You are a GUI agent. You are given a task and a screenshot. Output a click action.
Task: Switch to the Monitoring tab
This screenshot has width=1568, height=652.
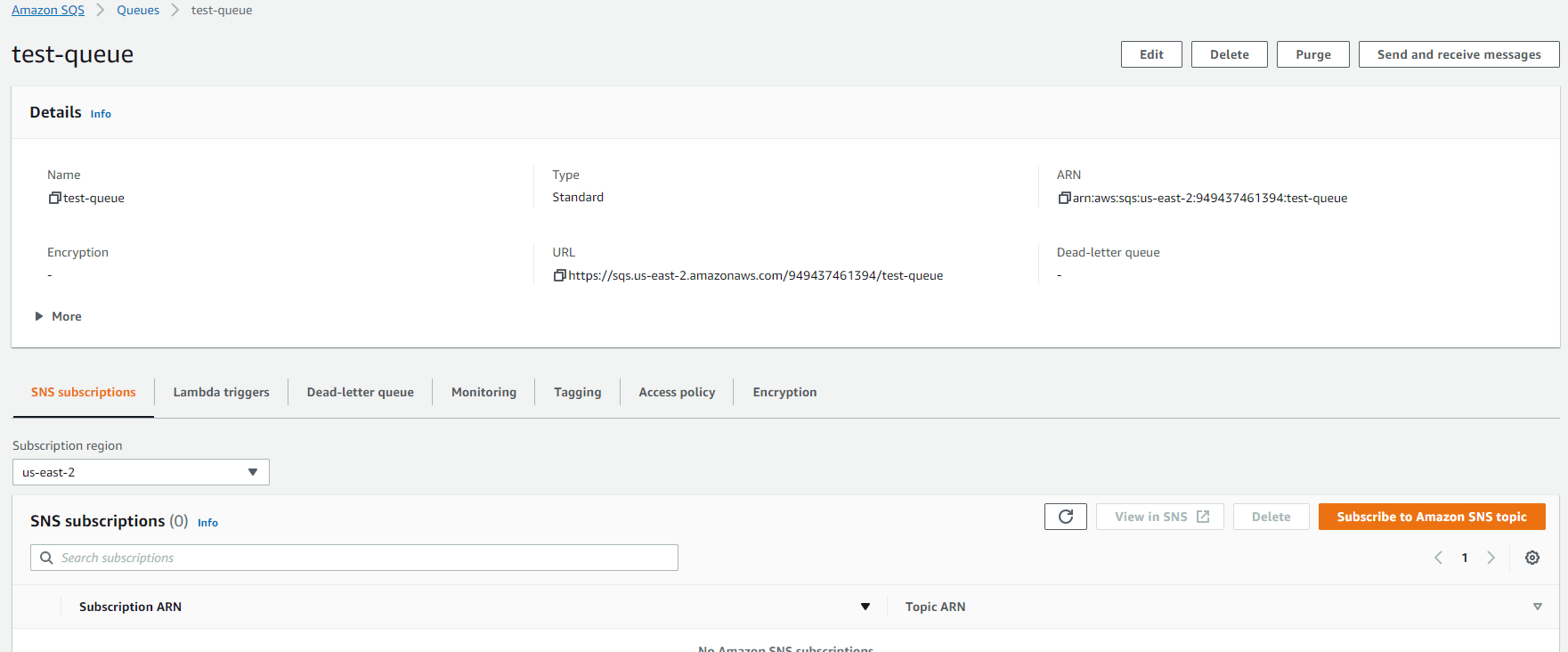[483, 392]
